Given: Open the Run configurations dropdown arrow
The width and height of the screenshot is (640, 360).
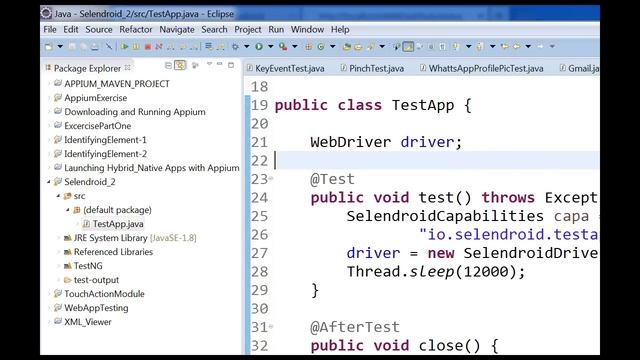Looking at the screenshot, I should click(x=270, y=47).
